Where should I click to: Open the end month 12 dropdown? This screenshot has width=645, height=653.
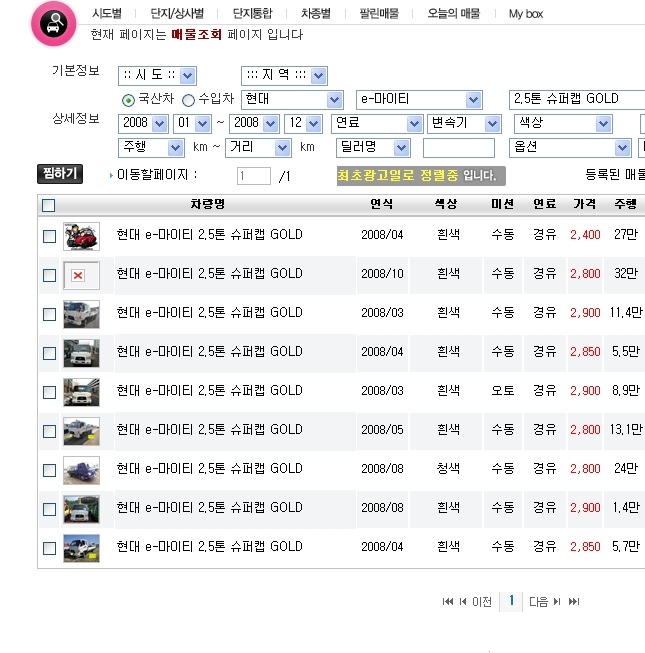tap(303, 124)
